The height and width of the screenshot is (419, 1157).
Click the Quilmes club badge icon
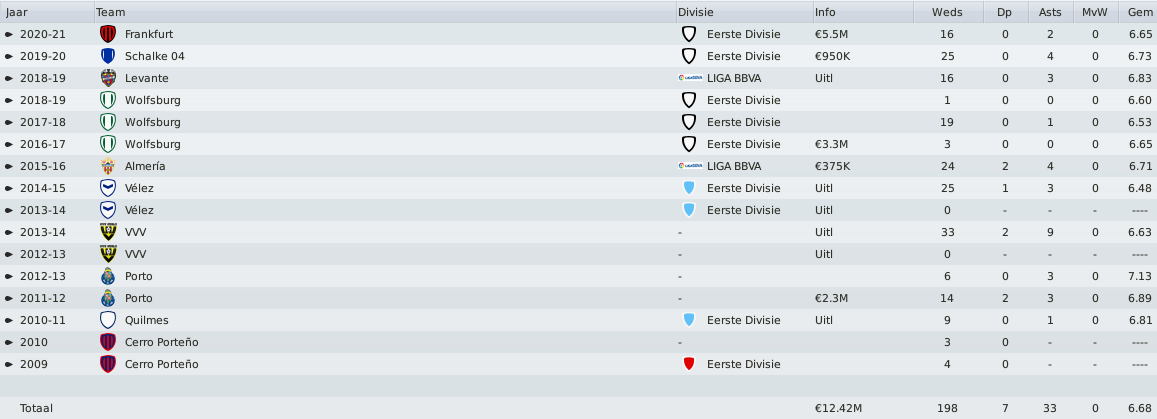[x=108, y=320]
